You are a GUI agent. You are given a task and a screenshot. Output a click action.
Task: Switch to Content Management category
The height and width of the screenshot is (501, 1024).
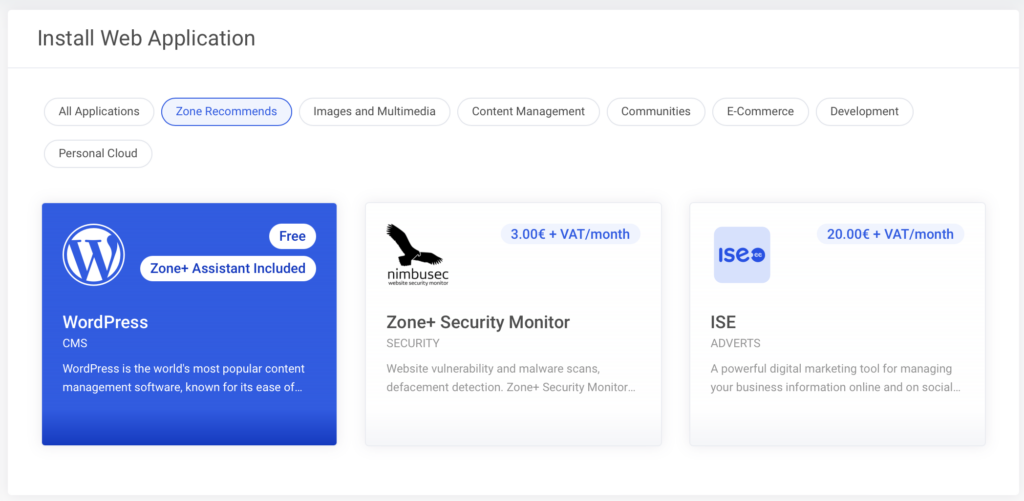[x=528, y=112]
